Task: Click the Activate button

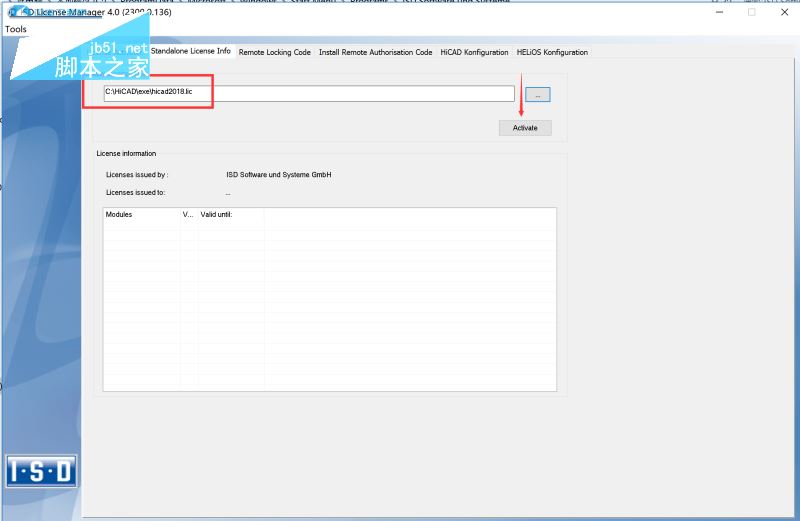Action: pos(525,128)
